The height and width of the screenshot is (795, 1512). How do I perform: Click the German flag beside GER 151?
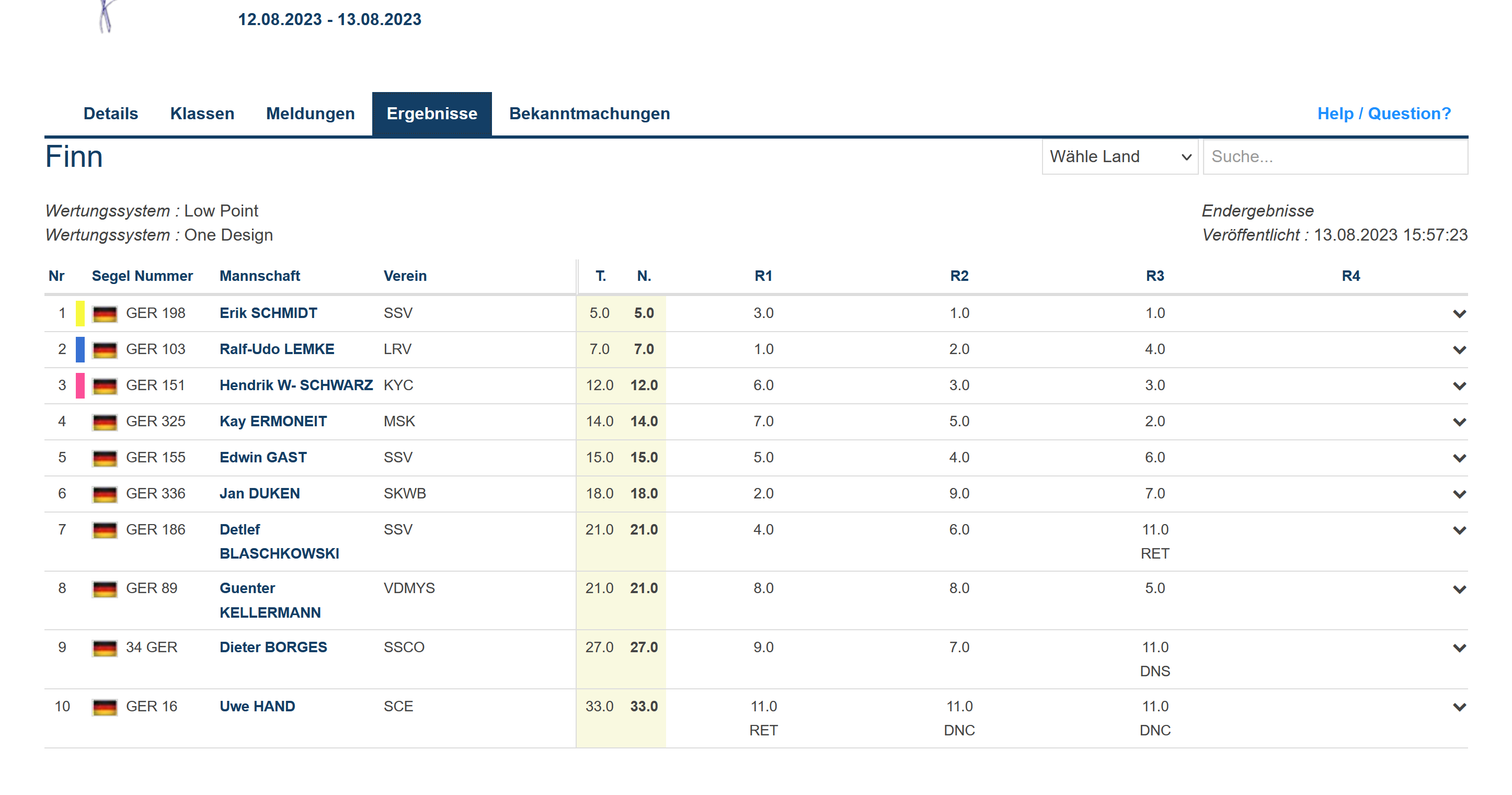tap(105, 386)
